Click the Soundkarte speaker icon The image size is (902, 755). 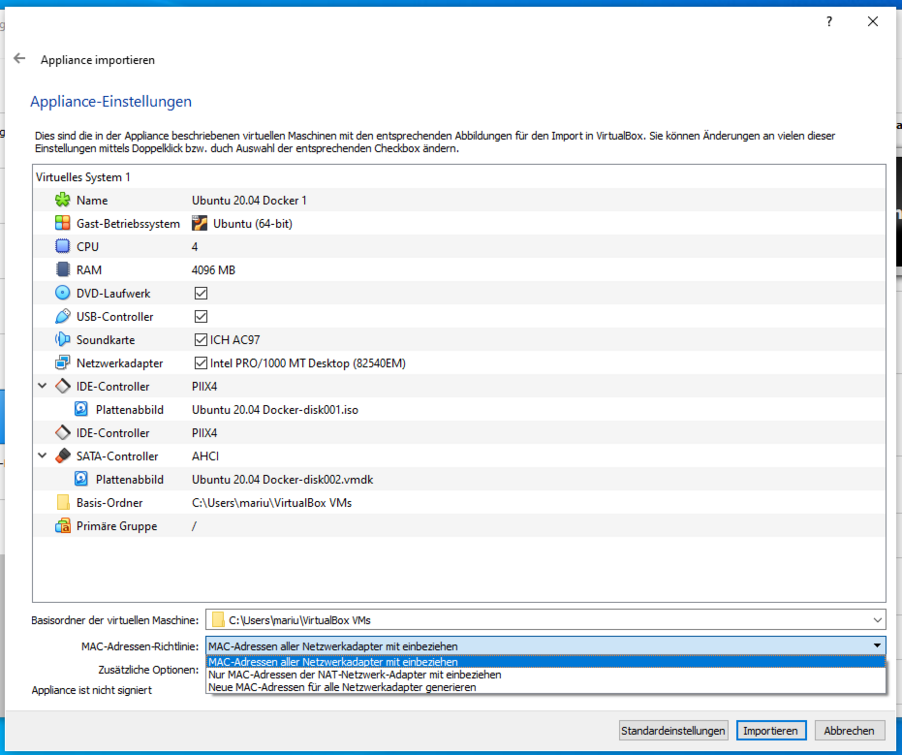[x=63, y=340]
